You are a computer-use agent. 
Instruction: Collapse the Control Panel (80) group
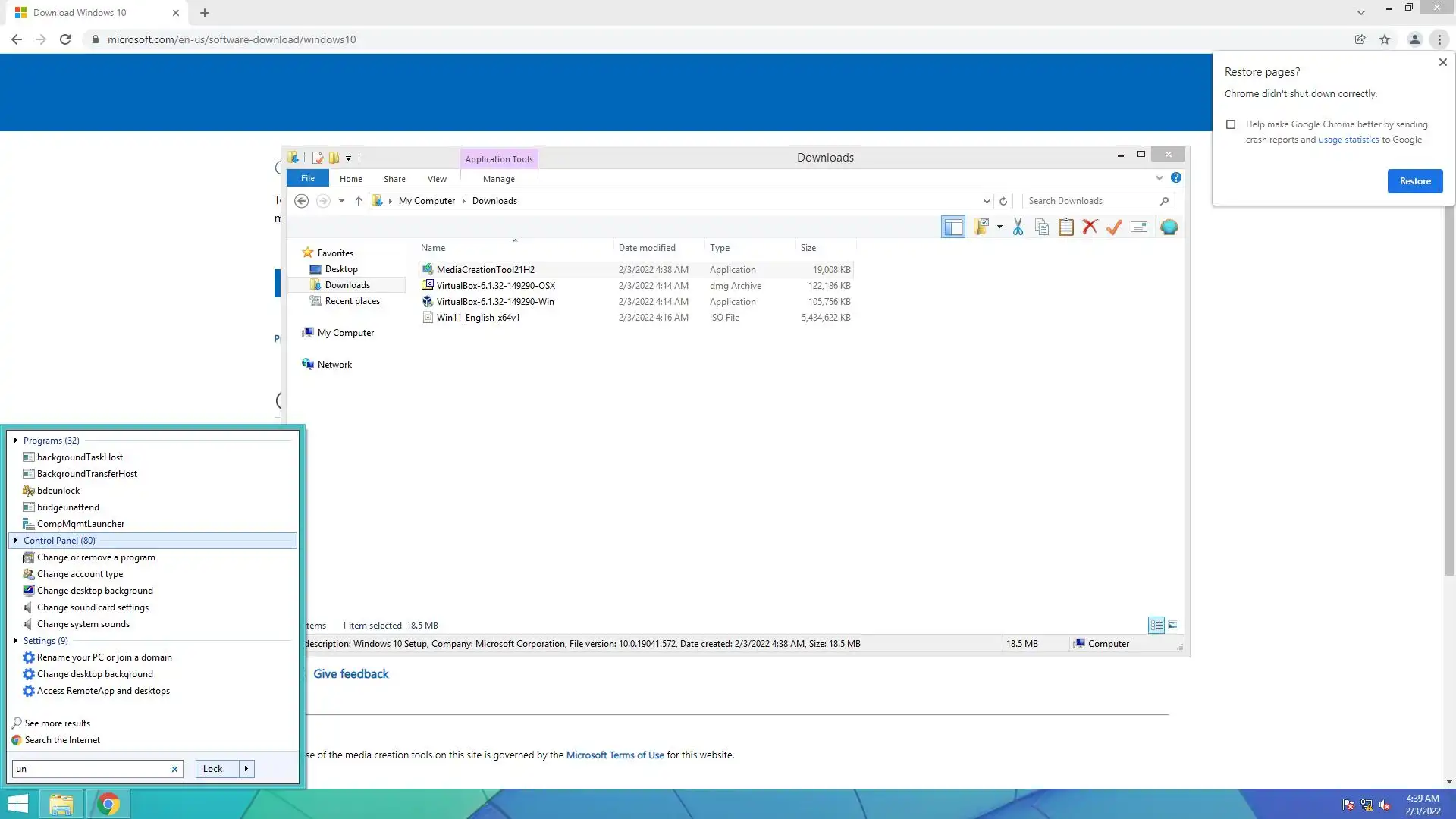coord(16,540)
